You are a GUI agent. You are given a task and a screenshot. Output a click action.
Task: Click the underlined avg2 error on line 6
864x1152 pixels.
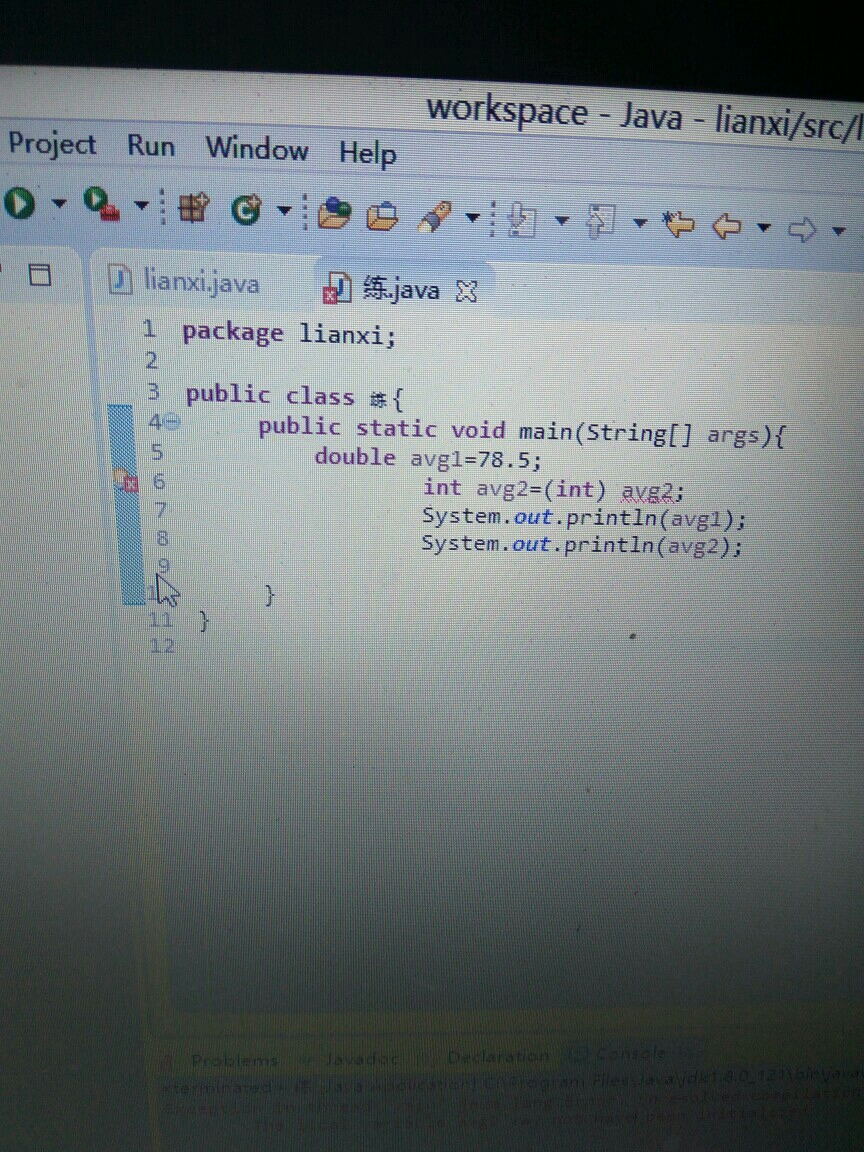click(x=648, y=491)
